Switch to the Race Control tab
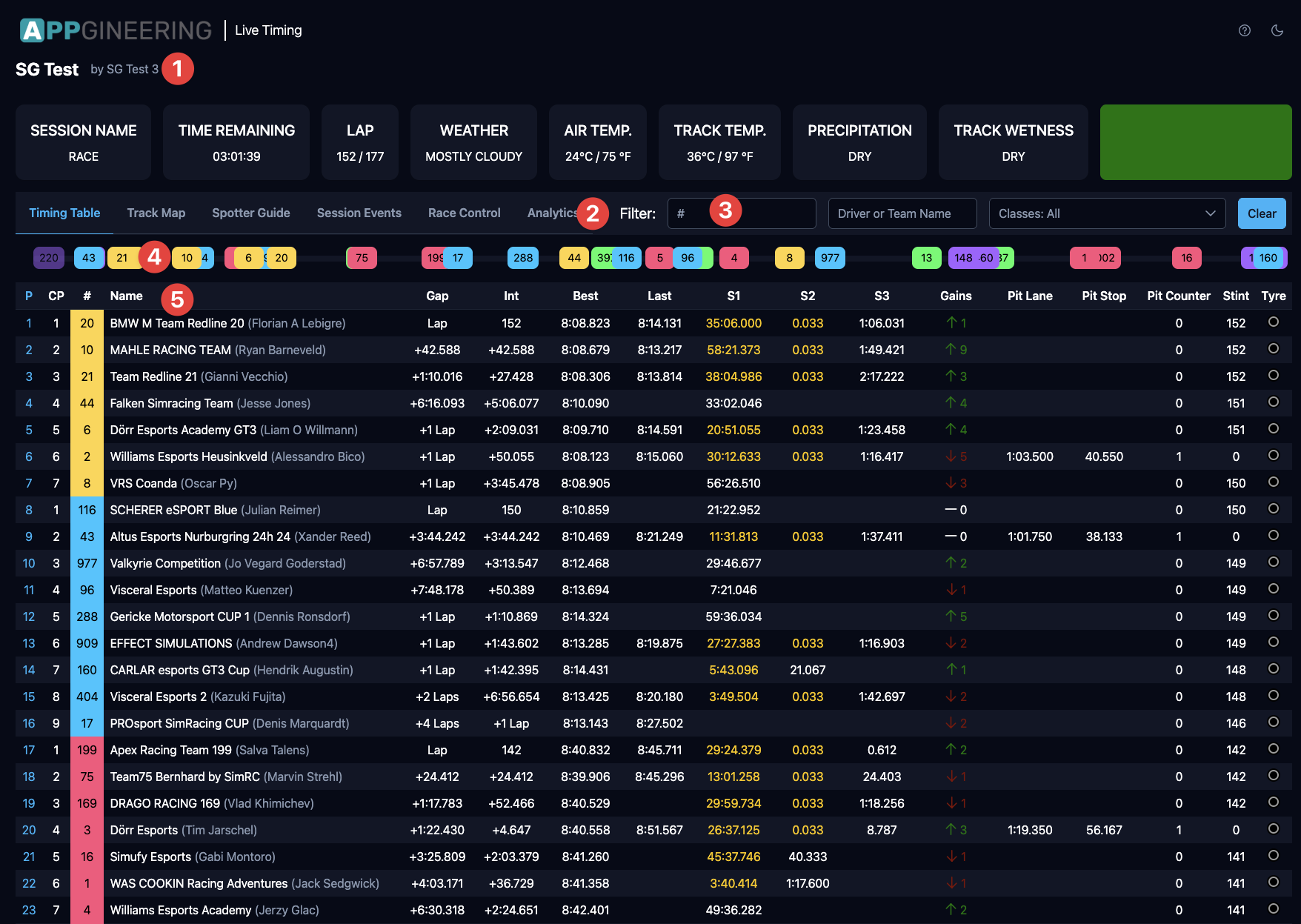This screenshot has height=924, width=1301. (x=464, y=213)
